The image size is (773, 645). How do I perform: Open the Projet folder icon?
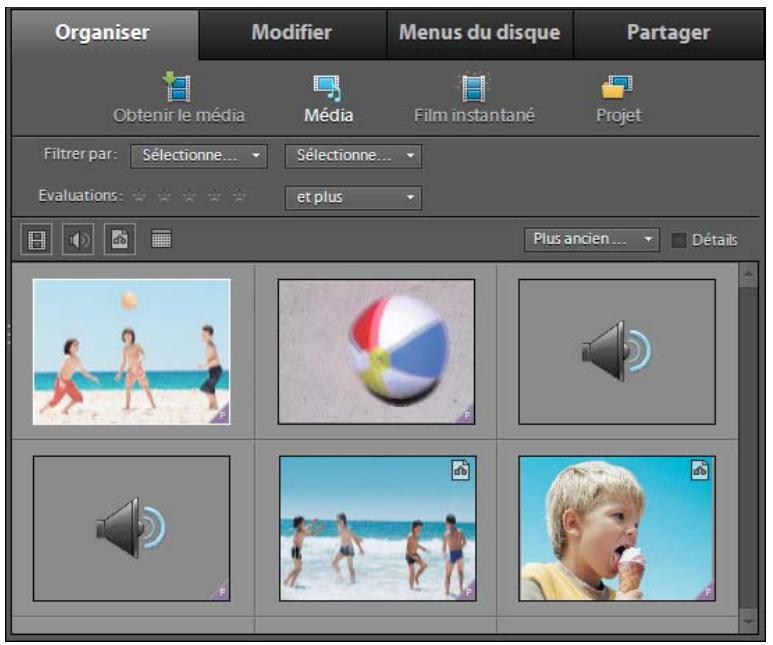point(618,87)
